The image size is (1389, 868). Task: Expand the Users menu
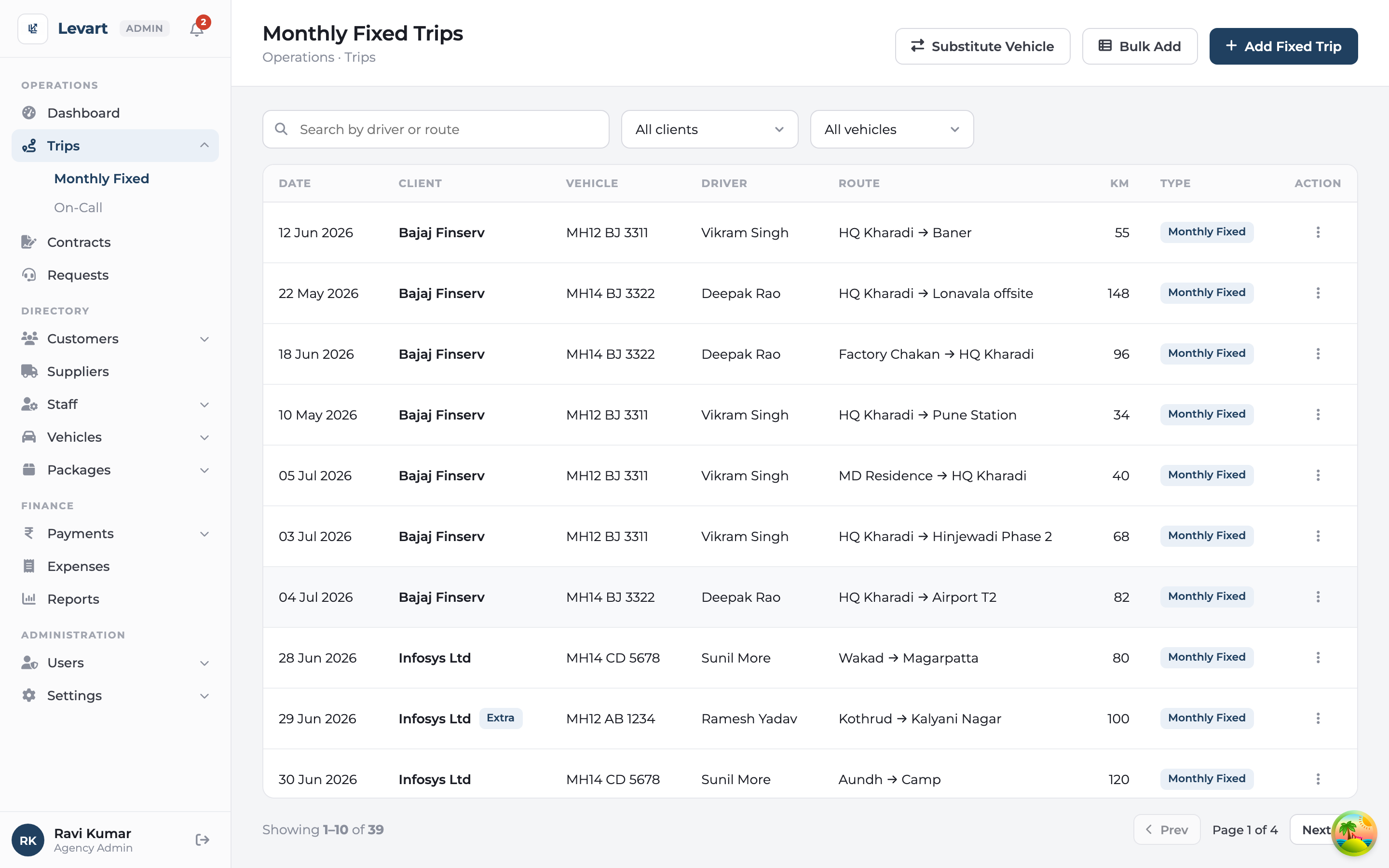click(115, 663)
